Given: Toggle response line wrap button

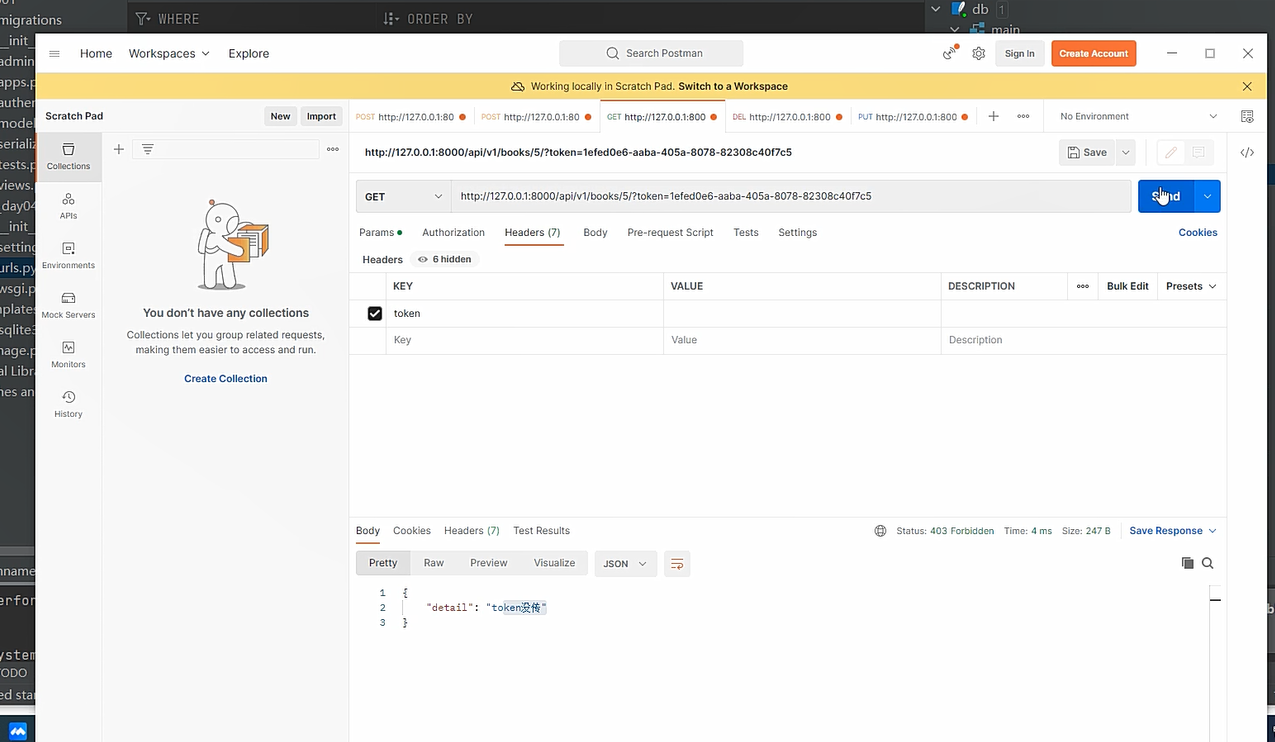Looking at the screenshot, I should pyautogui.click(x=677, y=564).
